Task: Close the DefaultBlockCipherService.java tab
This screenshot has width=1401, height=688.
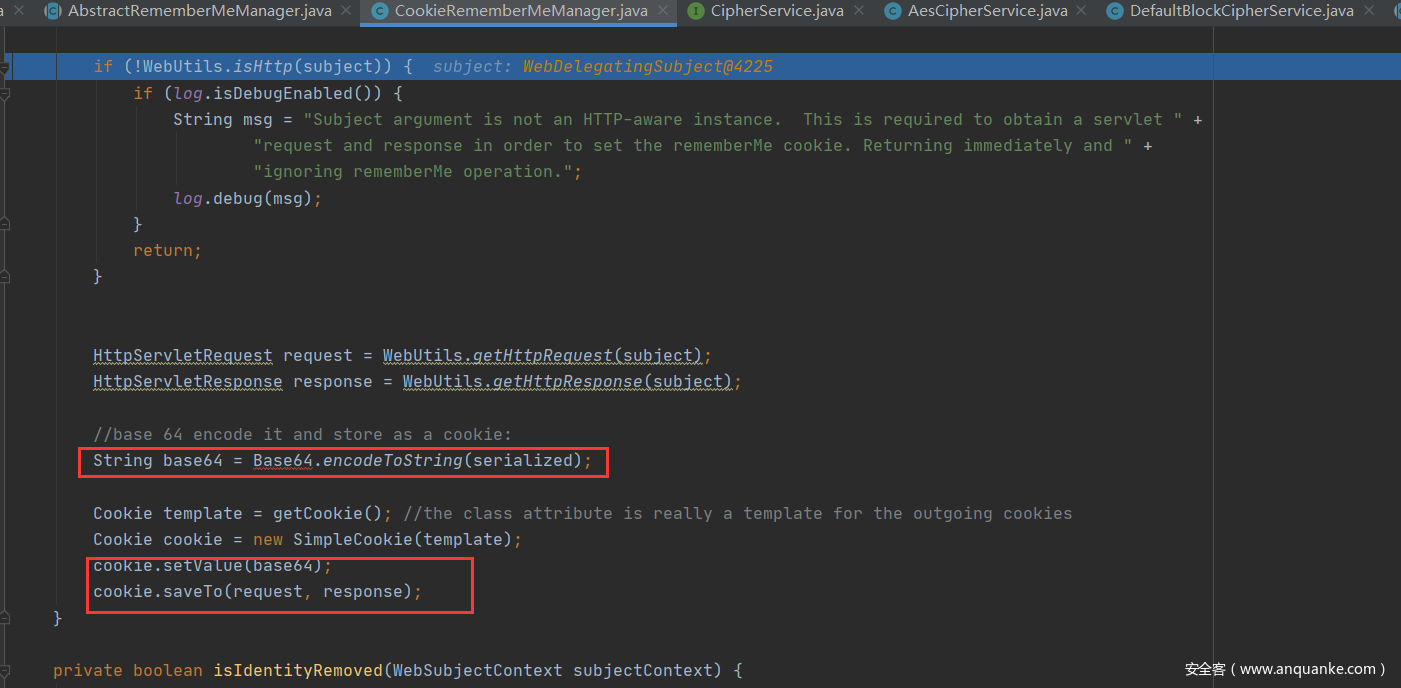Action: [x=1369, y=11]
